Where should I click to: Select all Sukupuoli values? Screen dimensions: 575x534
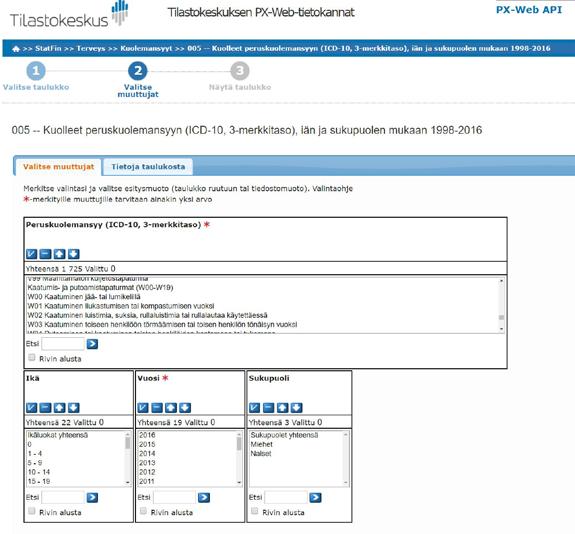(x=254, y=407)
